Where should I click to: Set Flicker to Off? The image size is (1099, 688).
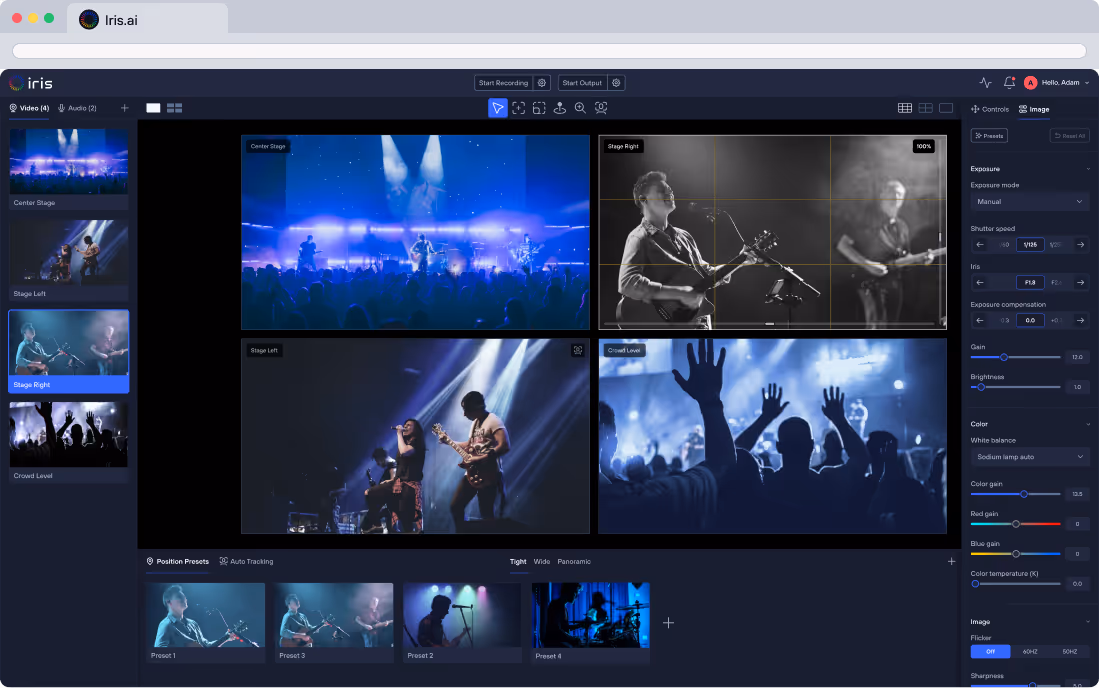(x=990, y=652)
